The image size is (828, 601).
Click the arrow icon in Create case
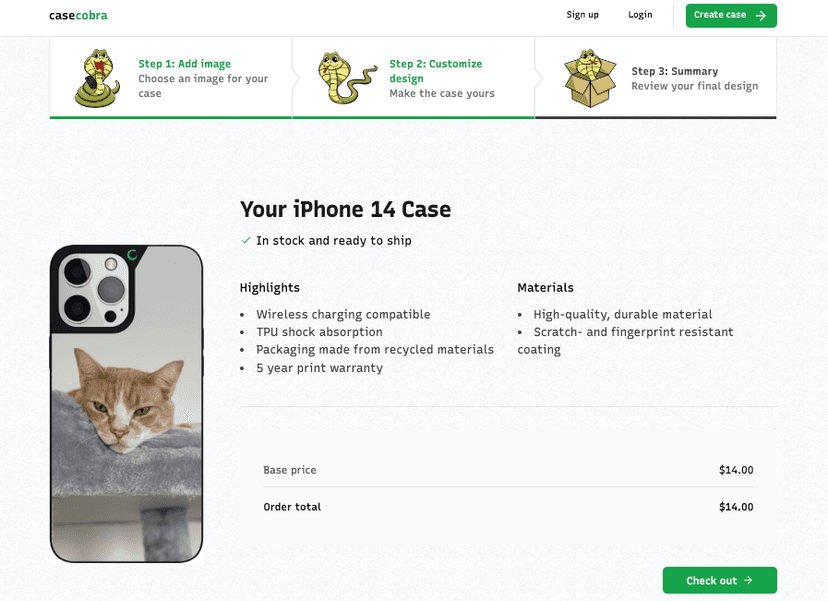(x=760, y=15)
